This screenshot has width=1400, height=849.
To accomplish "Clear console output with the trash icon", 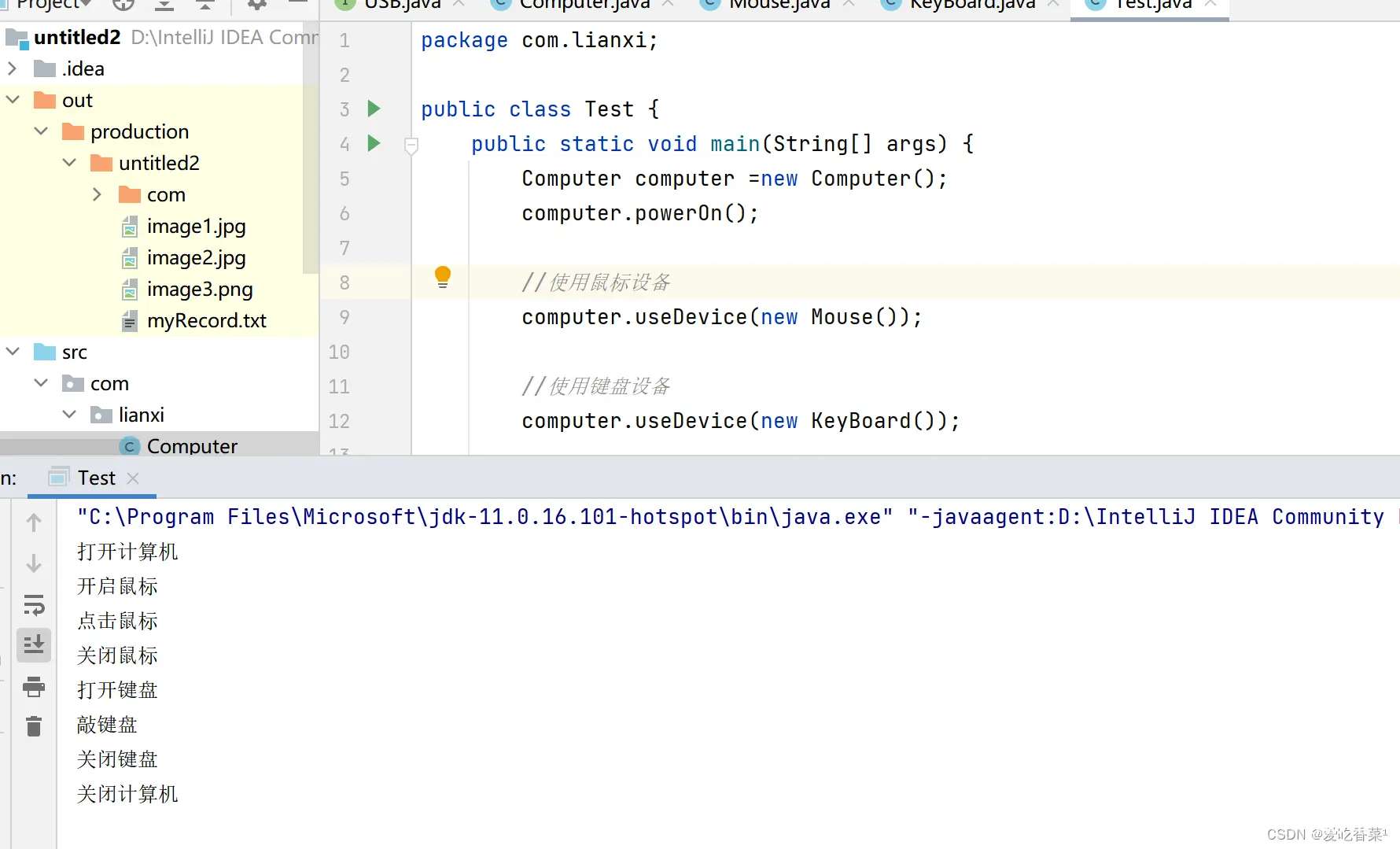I will (x=34, y=726).
